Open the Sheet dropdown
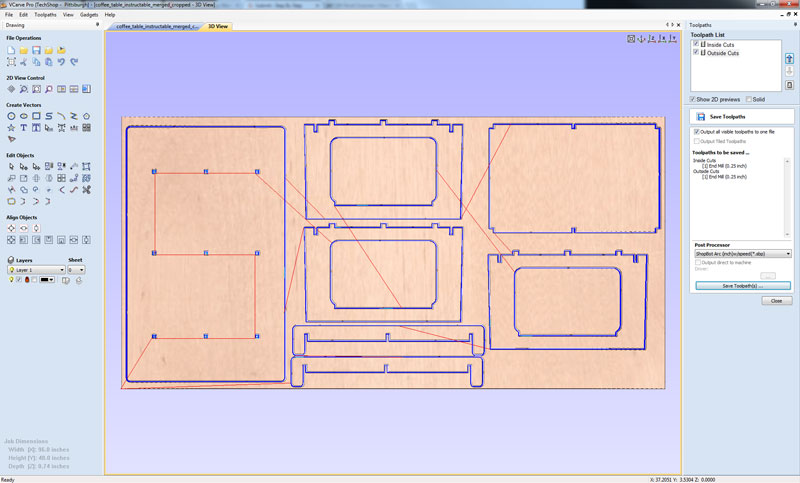Viewport: 800px width, 483px height. point(76,270)
